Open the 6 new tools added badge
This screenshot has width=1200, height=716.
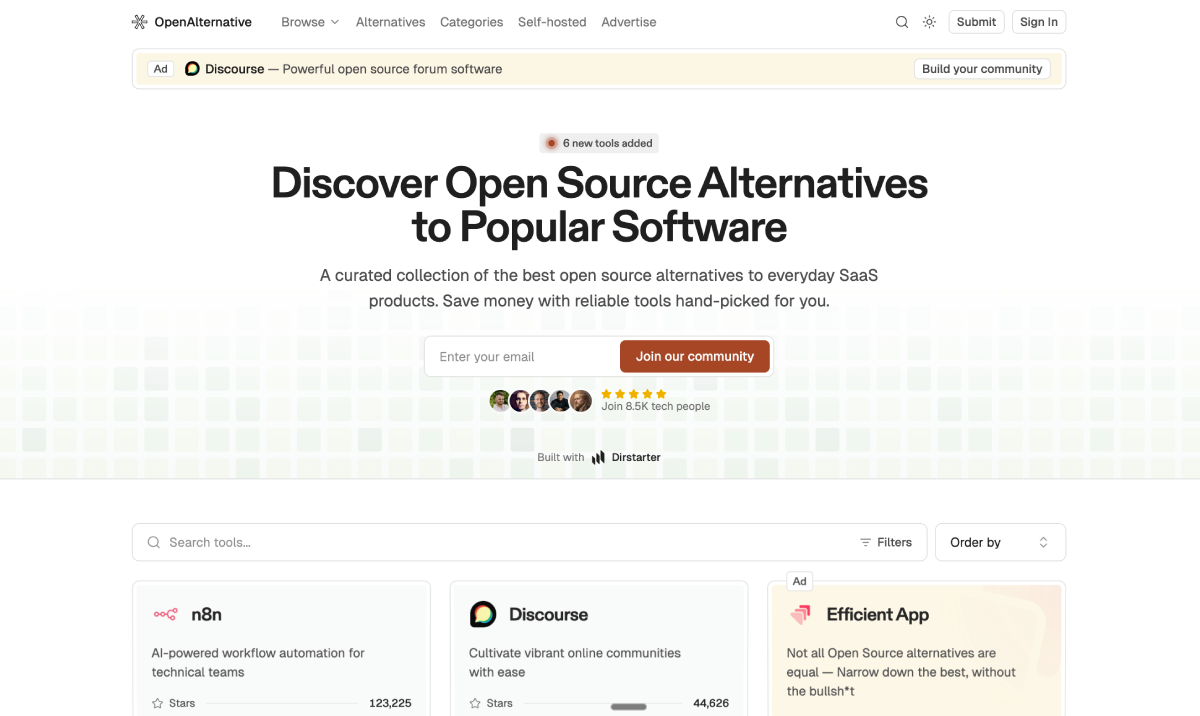click(x=599, y=143)
